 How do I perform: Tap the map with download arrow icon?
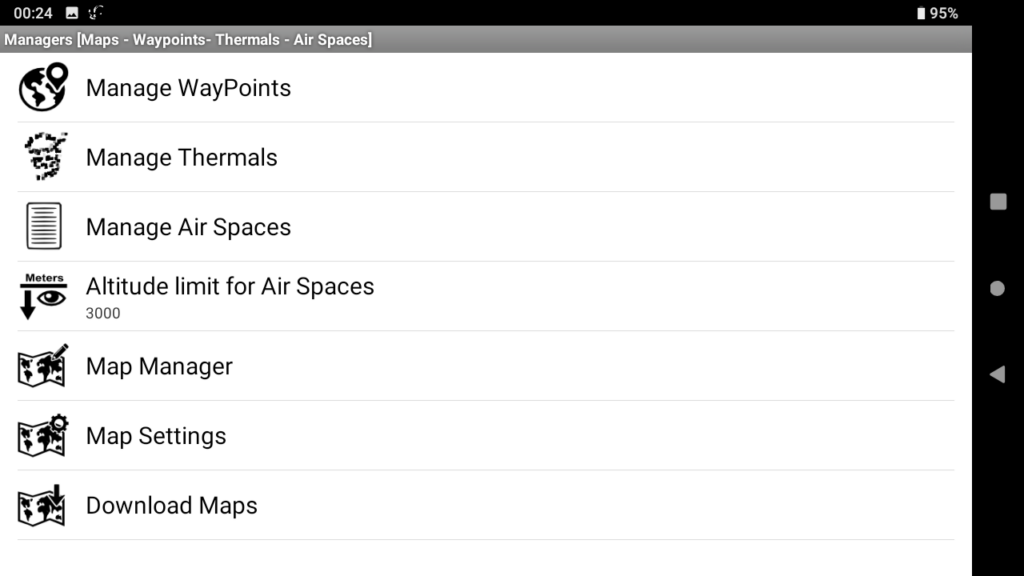[41, 505]
